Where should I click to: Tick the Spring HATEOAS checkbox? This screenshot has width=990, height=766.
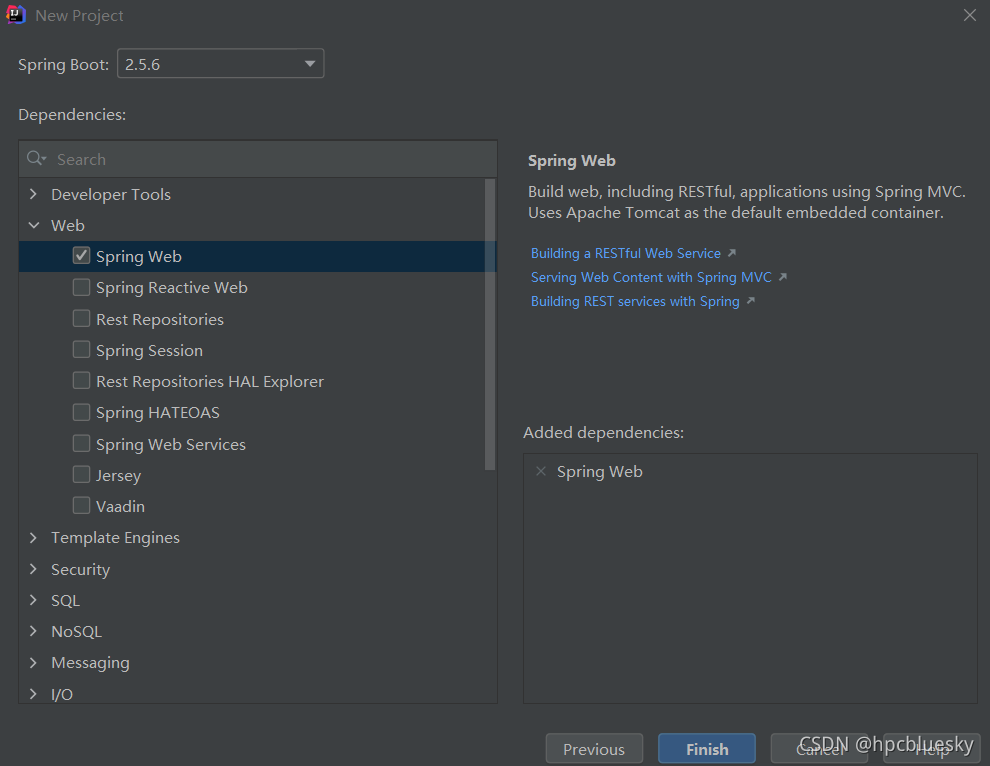coord(81,412)
